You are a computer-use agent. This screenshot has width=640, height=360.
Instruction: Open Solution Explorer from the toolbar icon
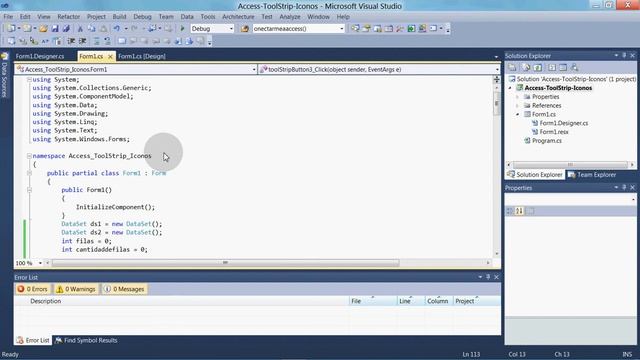(356, 29)
